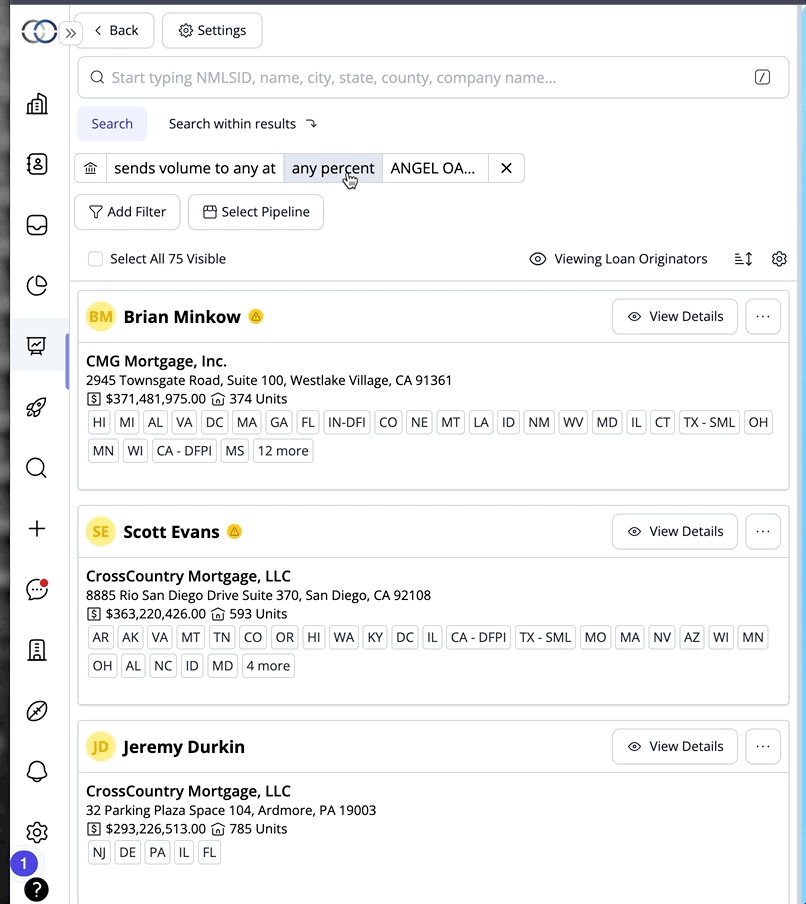Click the sort order icon

(743, 259)
